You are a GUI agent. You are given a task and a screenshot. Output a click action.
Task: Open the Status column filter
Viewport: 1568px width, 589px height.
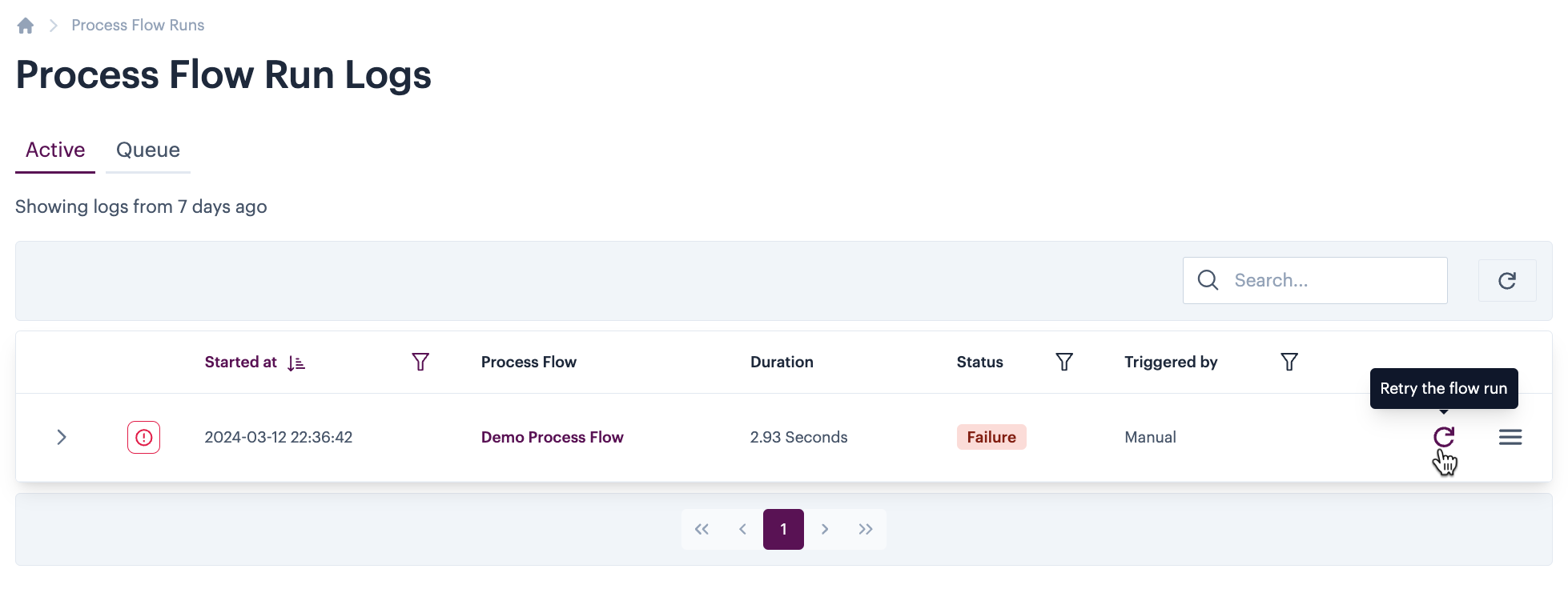(x=1064, y=363)
